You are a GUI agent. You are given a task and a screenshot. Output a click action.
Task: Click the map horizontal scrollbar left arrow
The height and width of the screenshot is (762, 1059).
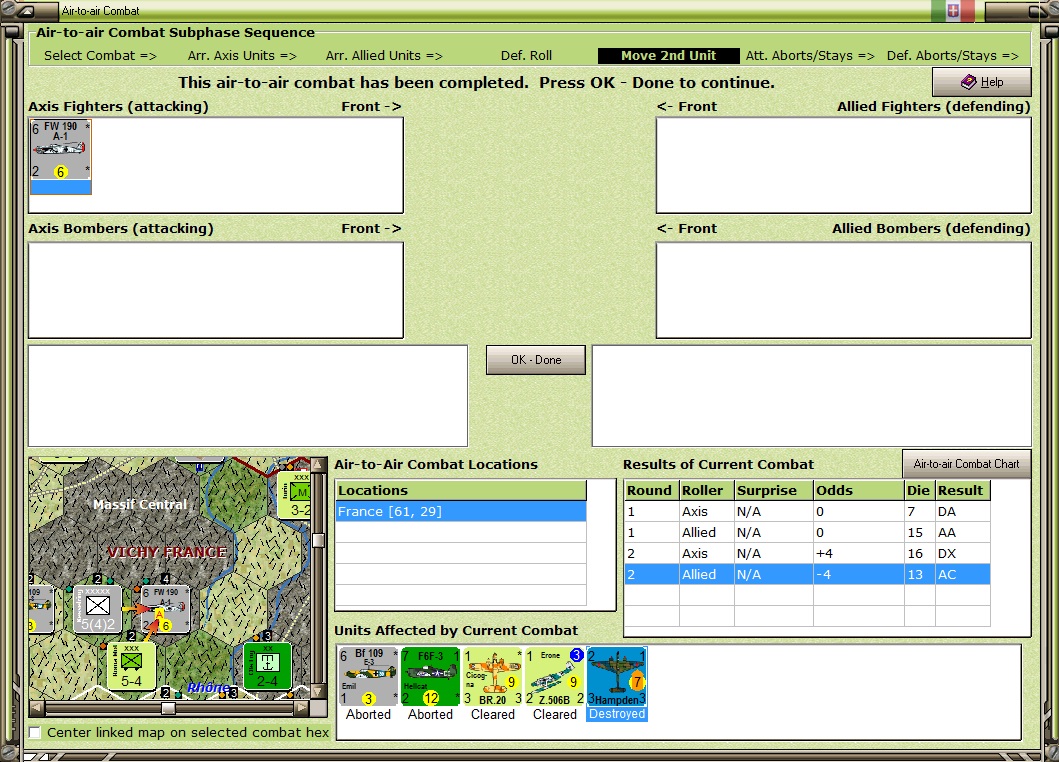point(36,707)
